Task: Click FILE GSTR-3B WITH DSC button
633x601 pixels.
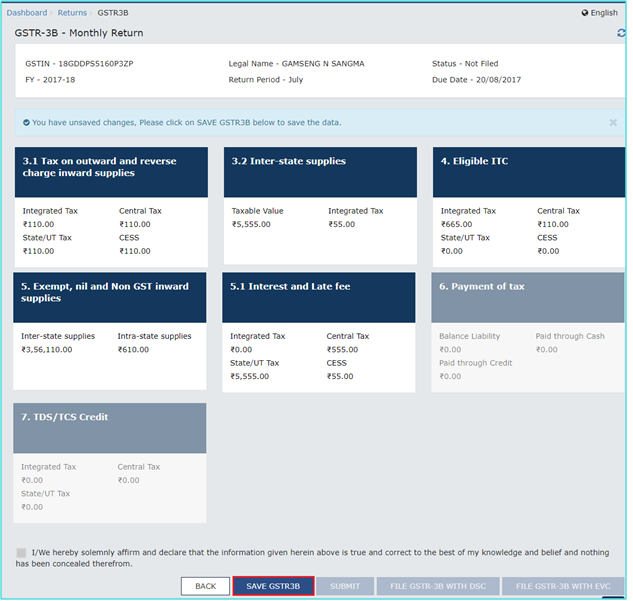Action: click(438, 586)
